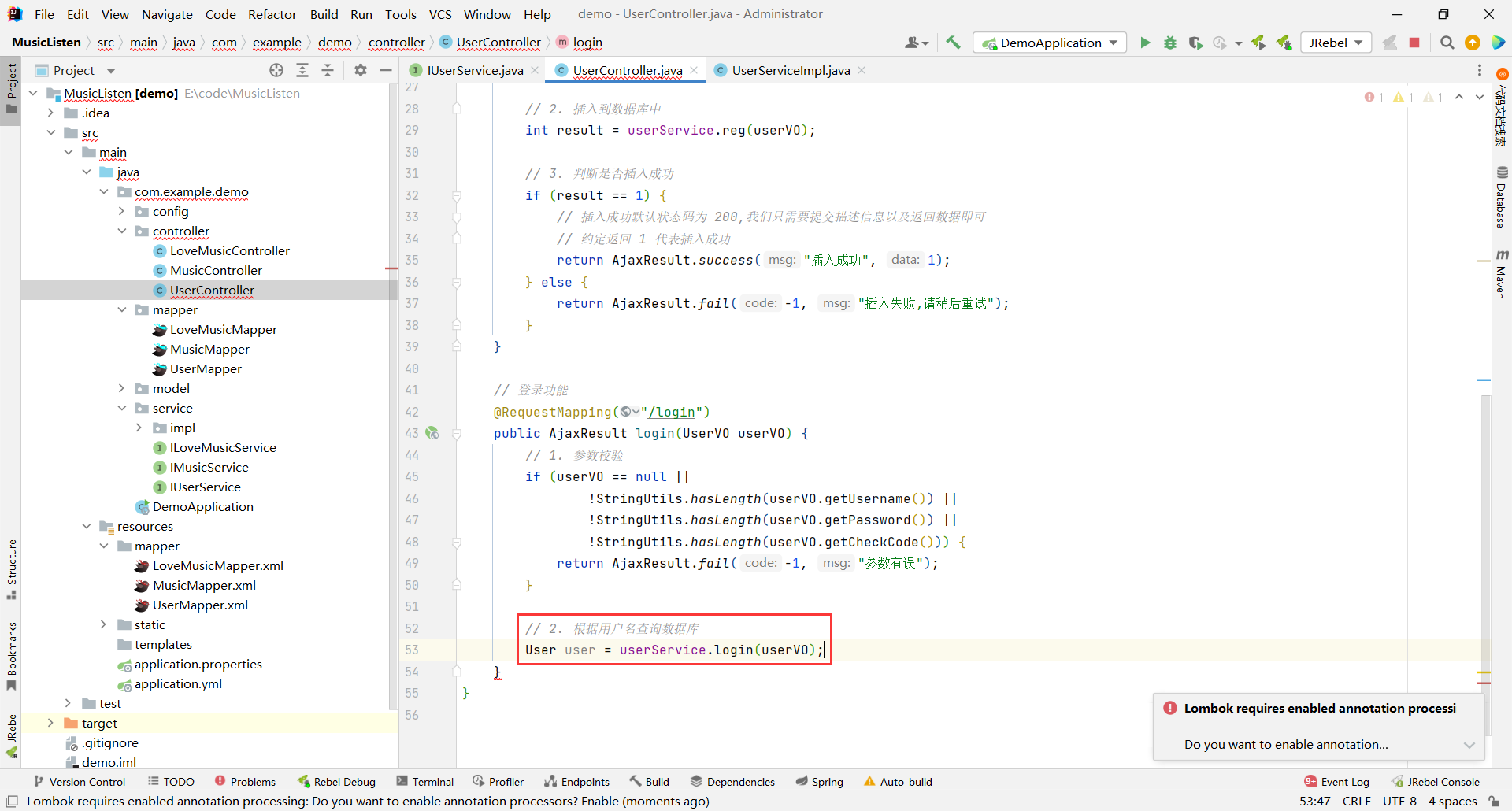Expand the model folder in tree
Viewport: 1512px width, 811px height.
(x=121, y=388)
